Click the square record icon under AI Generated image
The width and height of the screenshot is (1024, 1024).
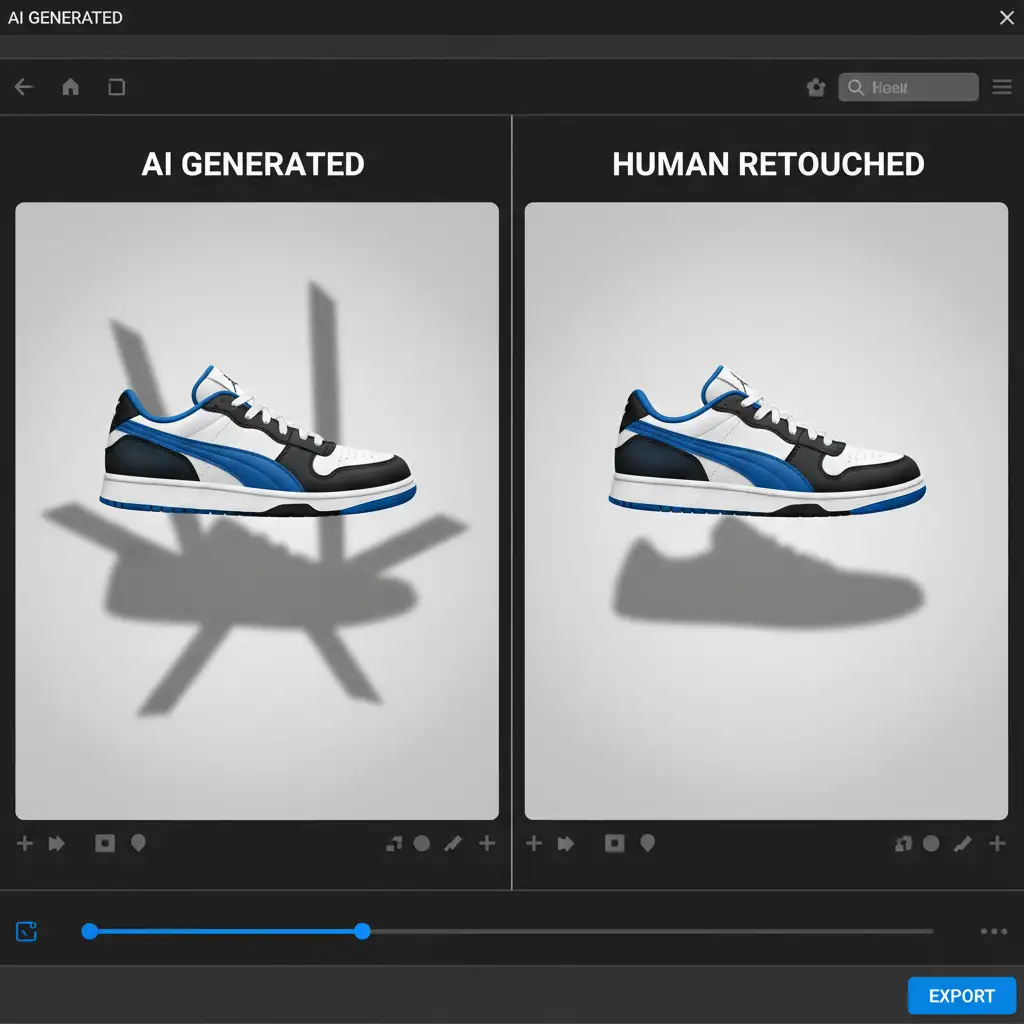coord(105,844)
